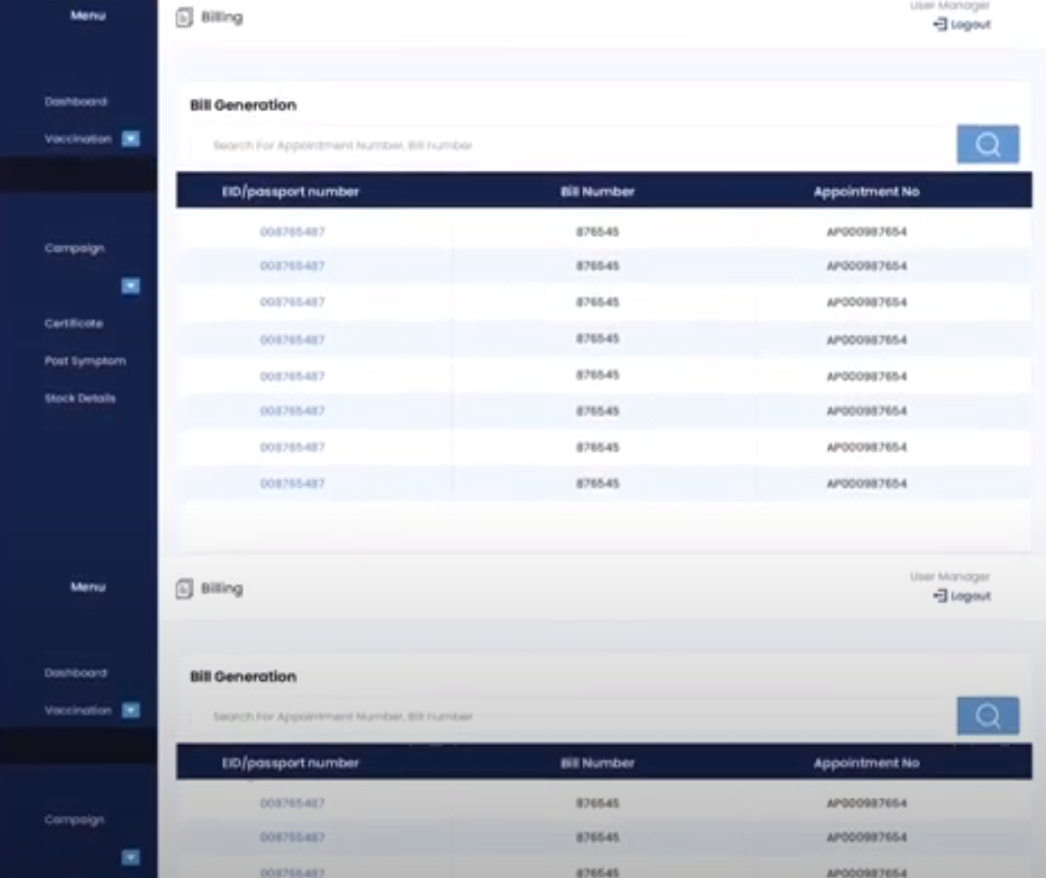This screenshot has height=878, width=1046.
Task: Open Dashboard in the lower sidebar menu
Action: point(76,673)
